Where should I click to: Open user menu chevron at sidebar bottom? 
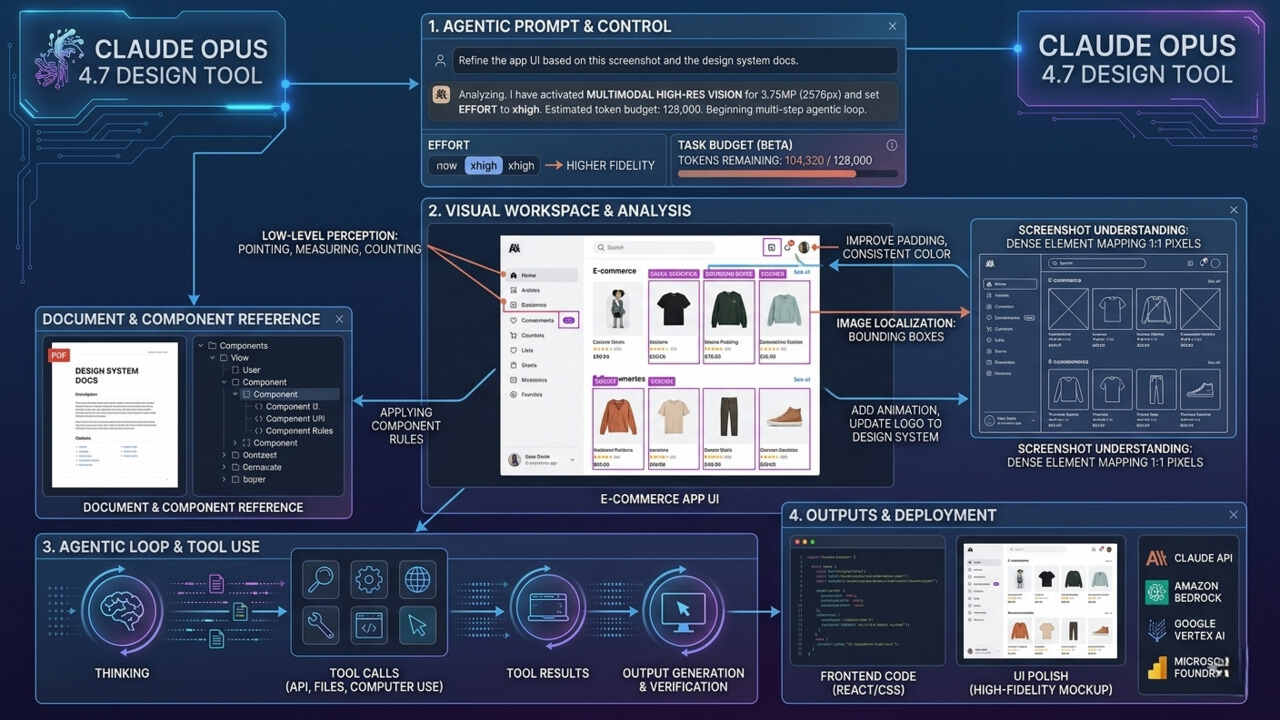(x=572, y=460)
